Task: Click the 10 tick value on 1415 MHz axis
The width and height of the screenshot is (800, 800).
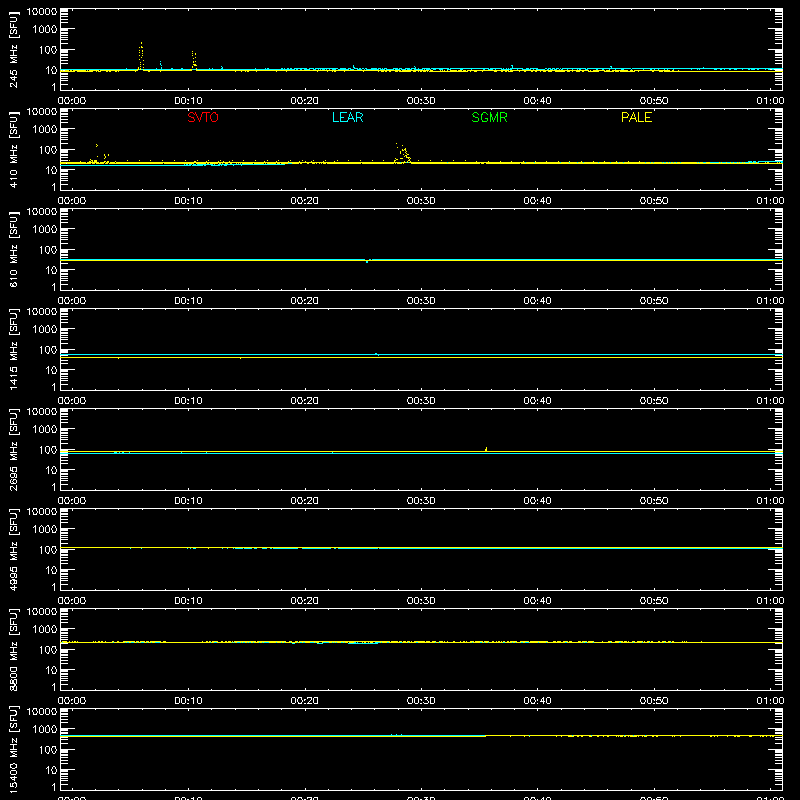Action: pyautogui.click(x=51, y=370)
